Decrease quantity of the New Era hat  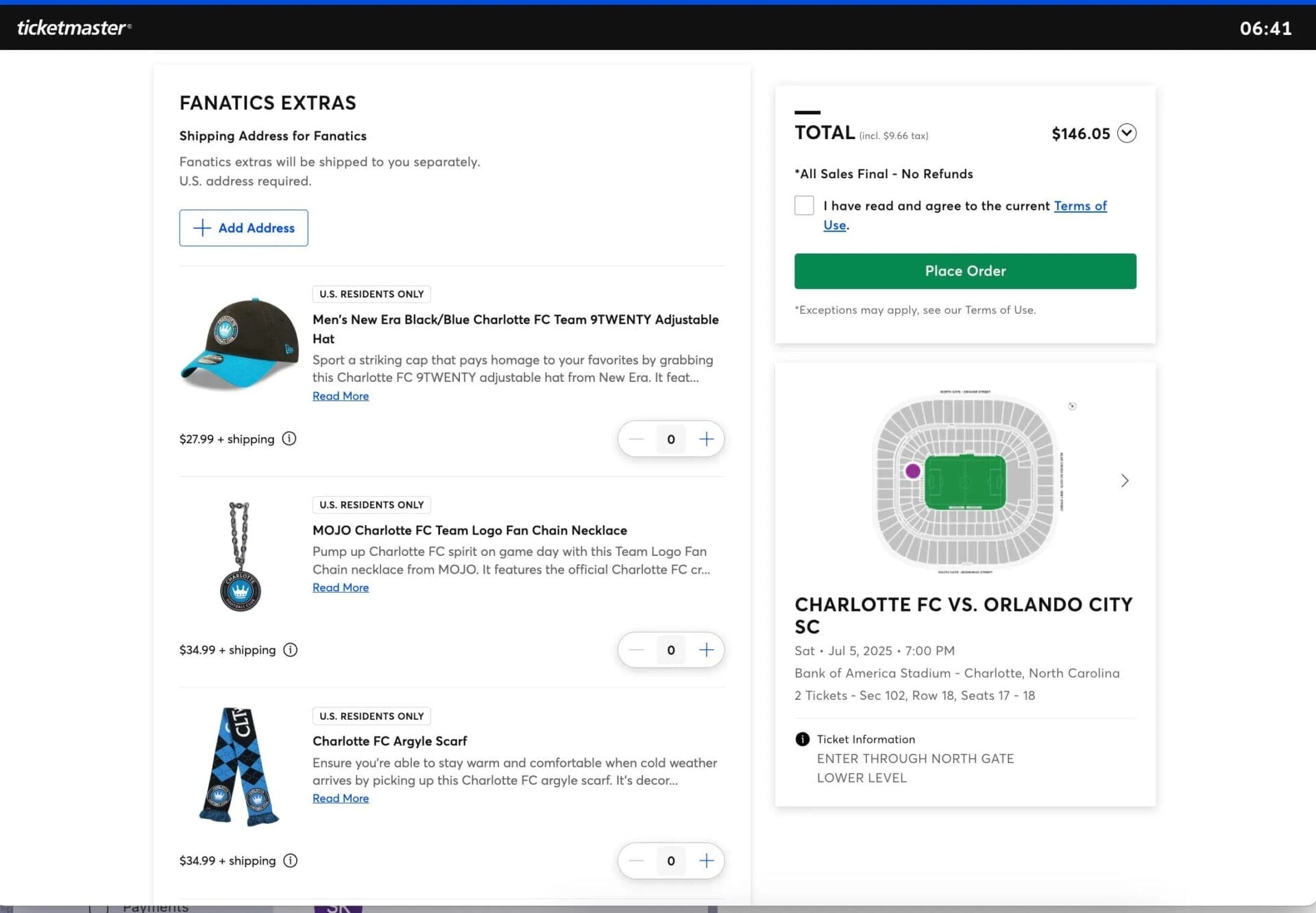click(636, 439)
